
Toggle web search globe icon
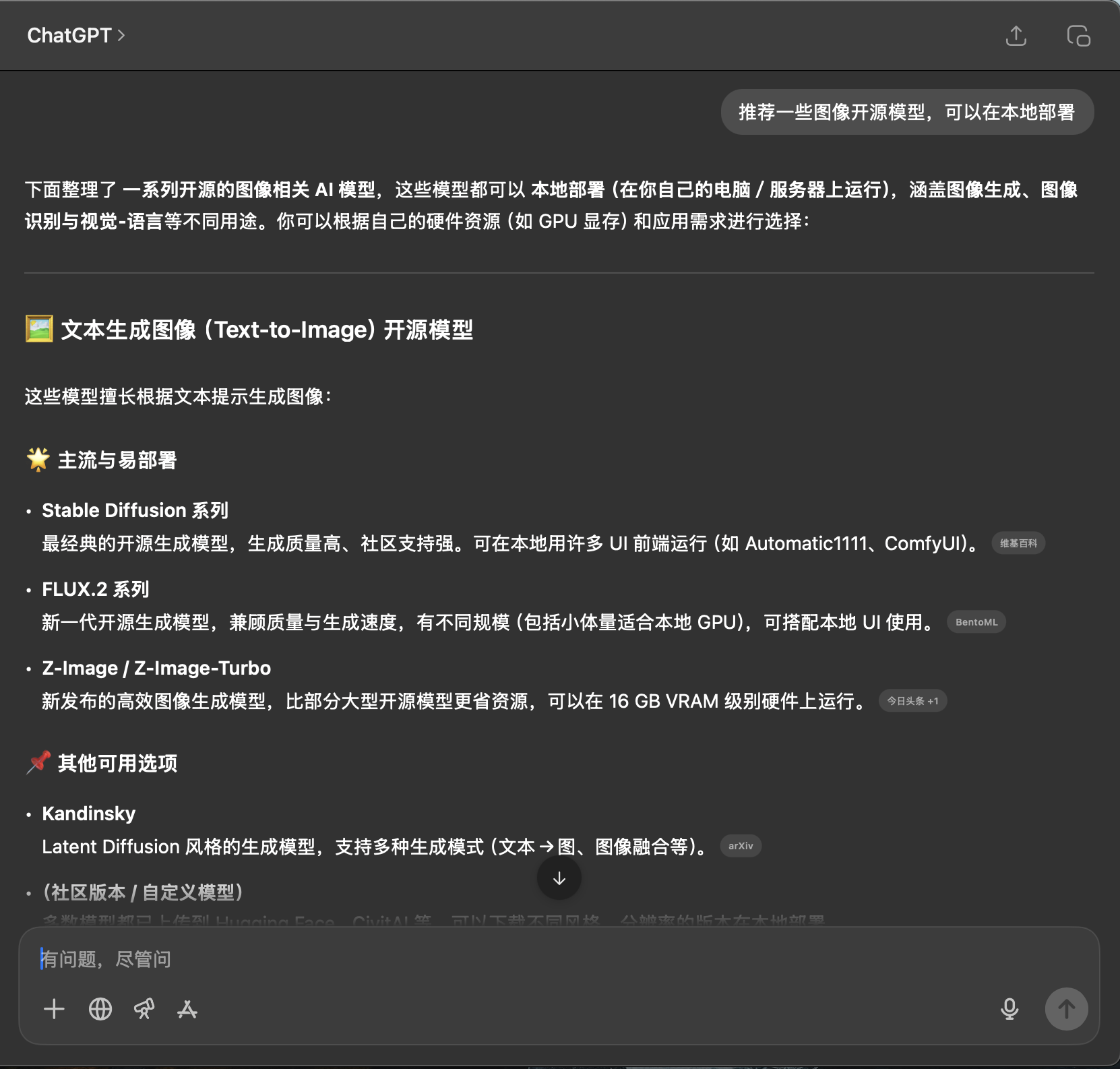point(100,1009)
